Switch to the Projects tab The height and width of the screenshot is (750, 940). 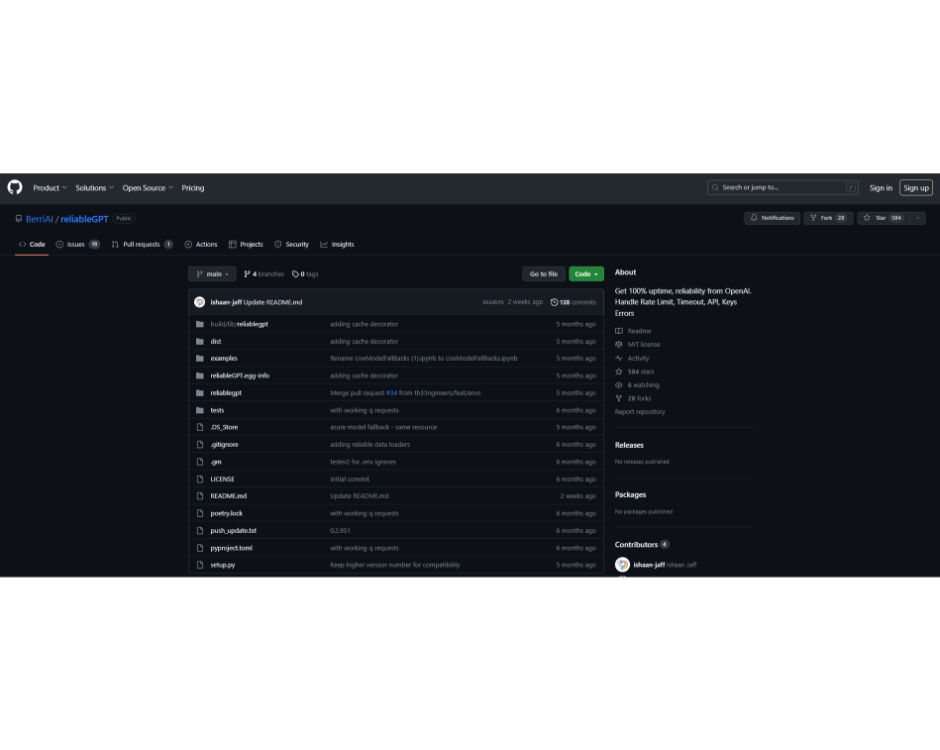coord(246,245)
